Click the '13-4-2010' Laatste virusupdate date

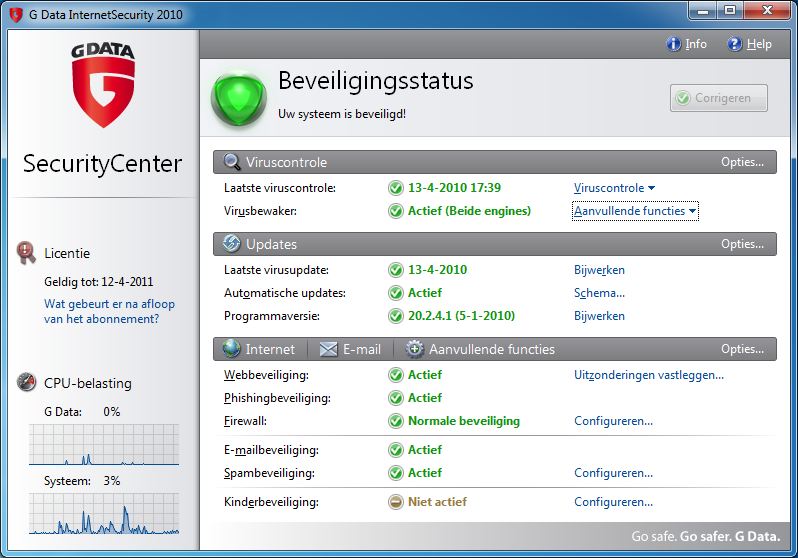pos(438,270)
